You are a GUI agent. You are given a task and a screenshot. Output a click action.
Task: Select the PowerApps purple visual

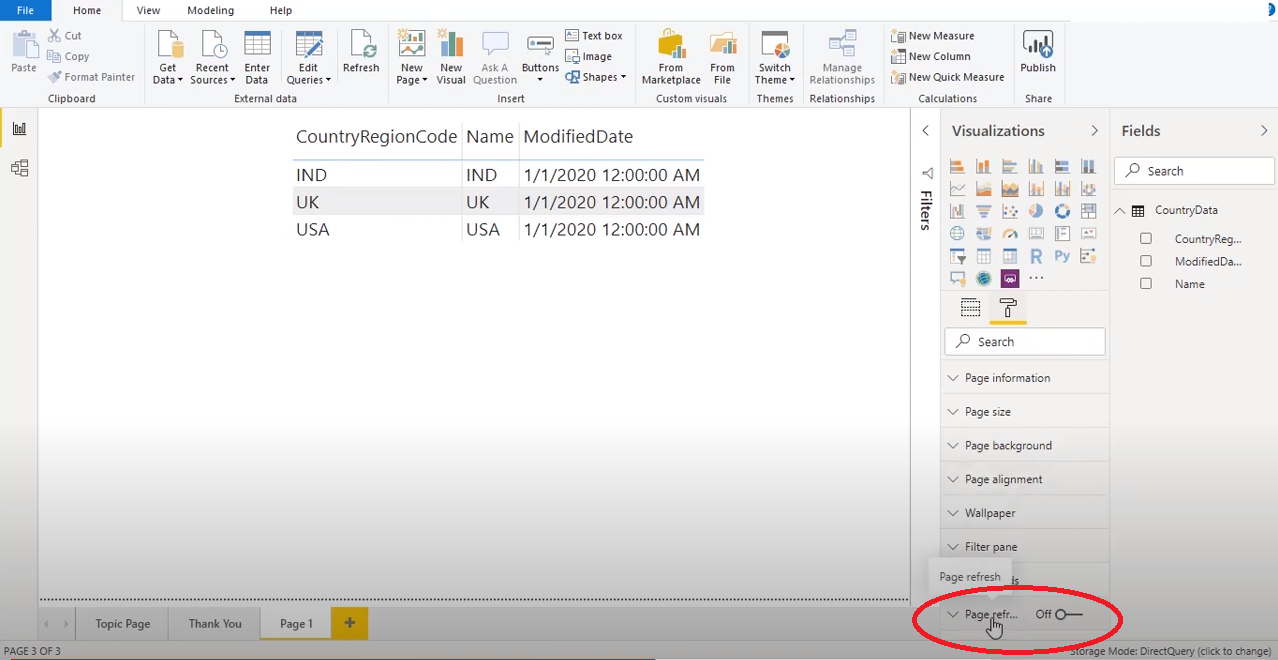[x=1010, y=278]
